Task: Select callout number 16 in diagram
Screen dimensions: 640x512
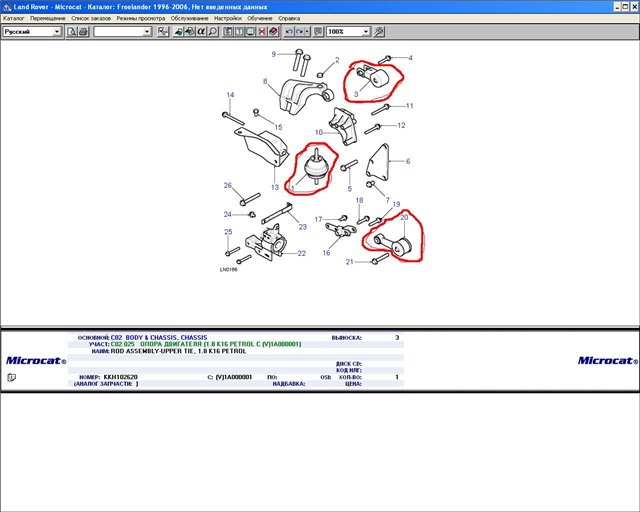Action: [x=326, y=253]
